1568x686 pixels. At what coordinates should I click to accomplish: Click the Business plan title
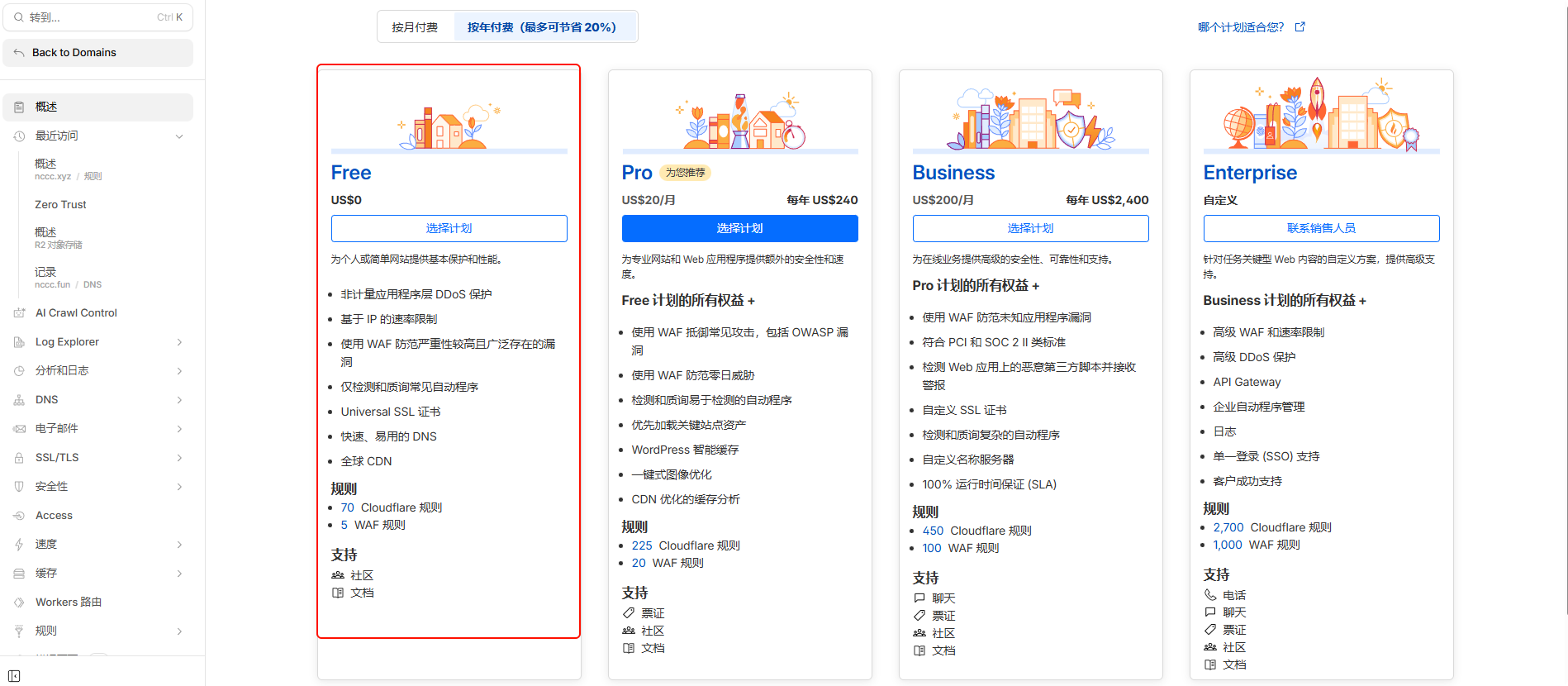pos(953,173)
